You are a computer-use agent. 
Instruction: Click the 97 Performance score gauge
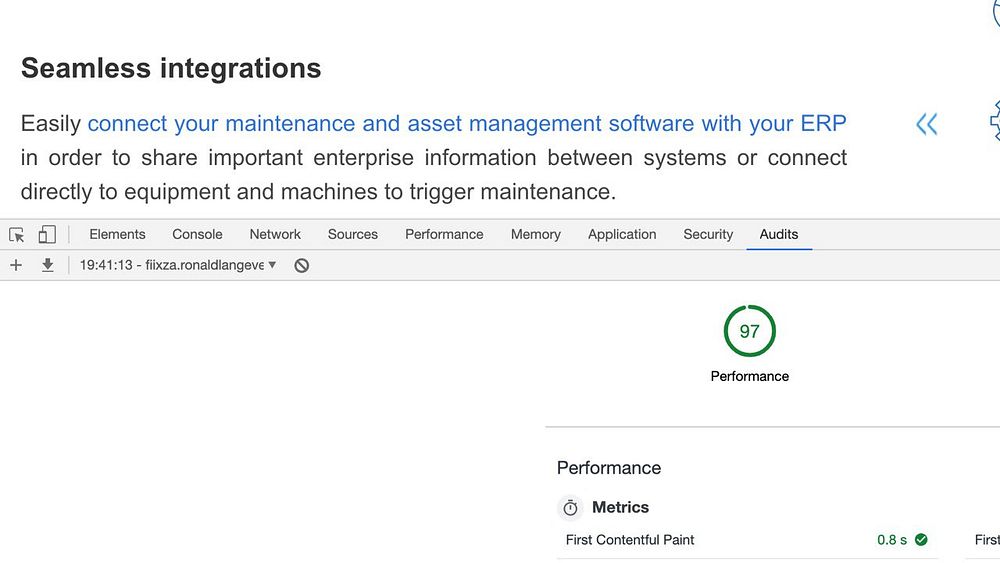[749, 331]
